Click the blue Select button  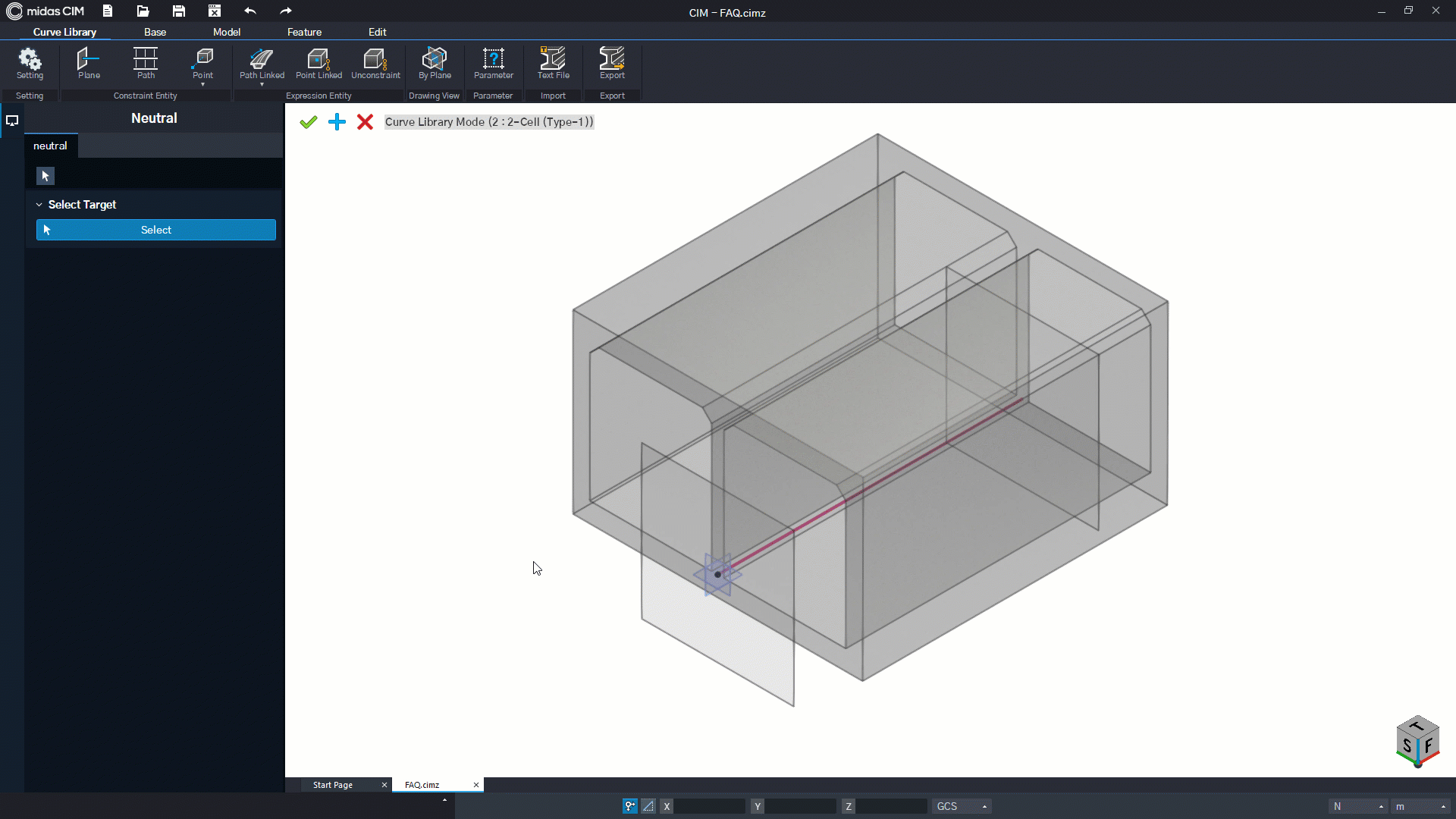pos(156,230)
